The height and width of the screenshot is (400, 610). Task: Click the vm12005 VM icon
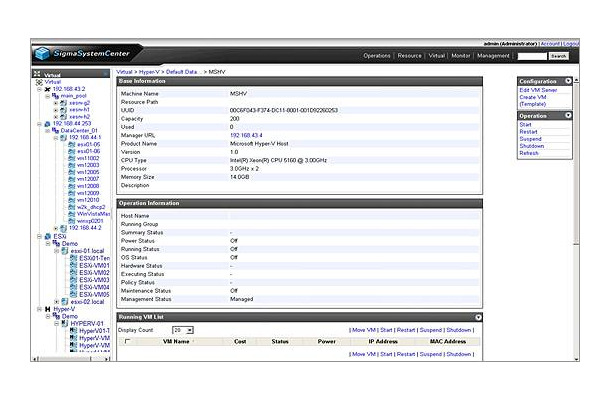pyautogui.click(x=72, y=172)
